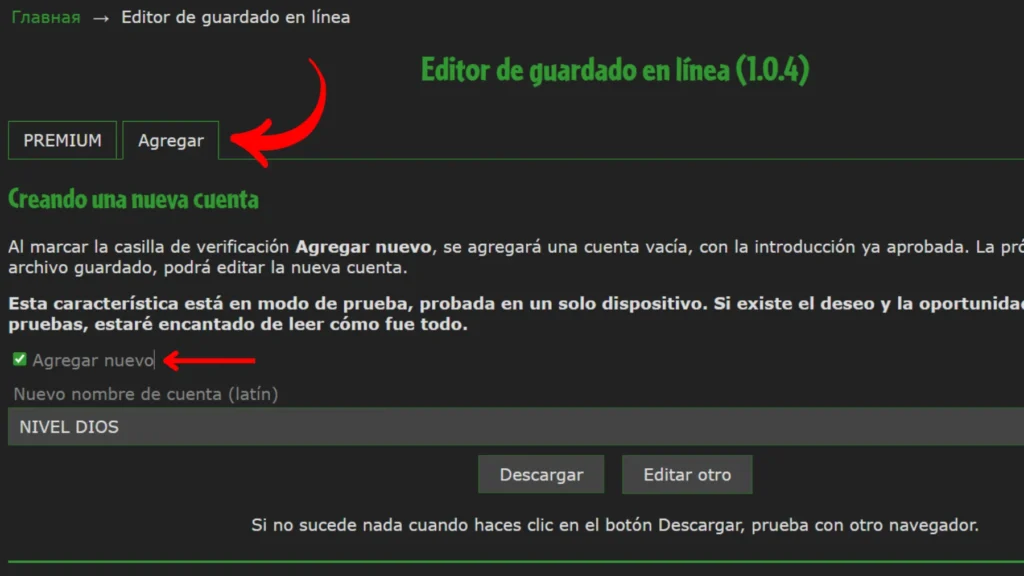Click the paragraph beginning 'Al marcar la casilla'
The height and width of the screenshot is (576, 1024).
516,257
